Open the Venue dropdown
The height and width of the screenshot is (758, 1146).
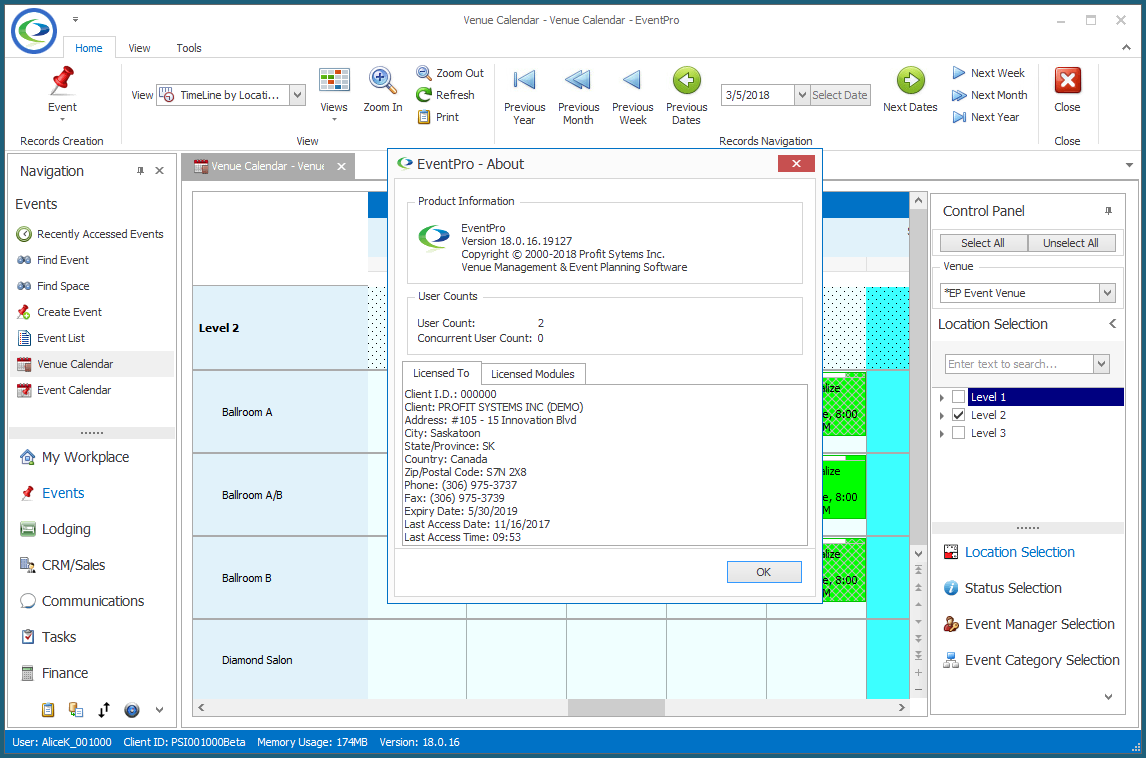click(1107, 293)
